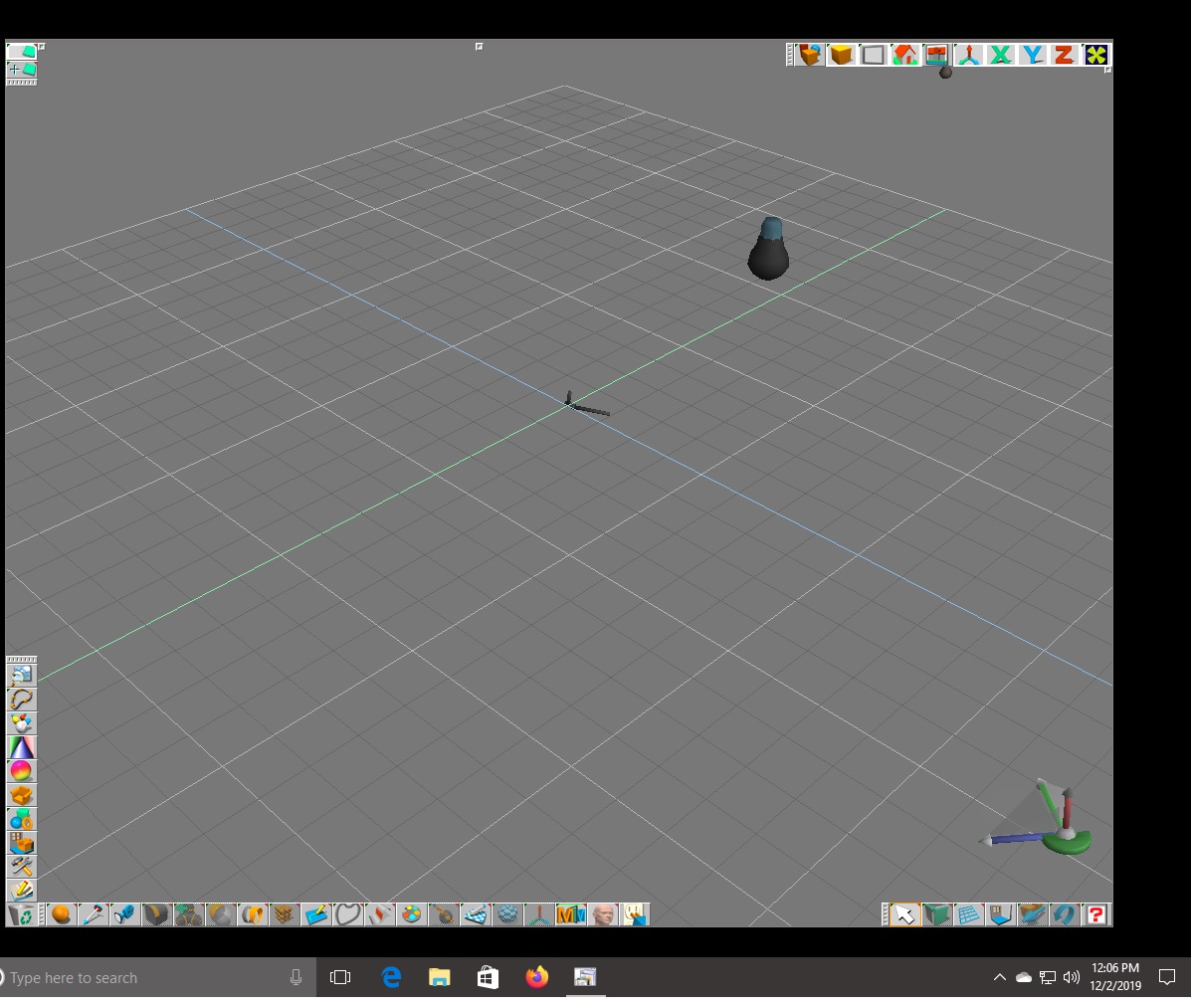Open the pencil and notepad icon
Viewport: 1191px width, 1008px height.
tap(21, 891)
